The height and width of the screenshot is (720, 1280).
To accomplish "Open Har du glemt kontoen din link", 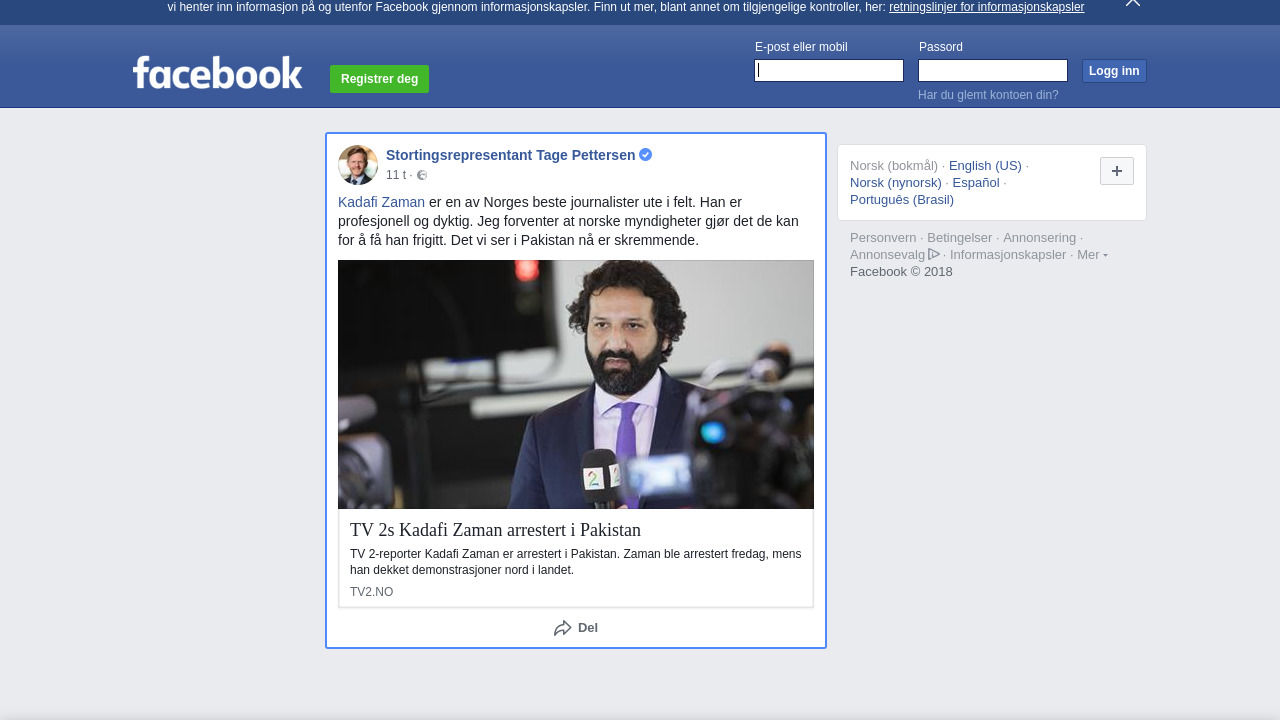I will (988, 95).
